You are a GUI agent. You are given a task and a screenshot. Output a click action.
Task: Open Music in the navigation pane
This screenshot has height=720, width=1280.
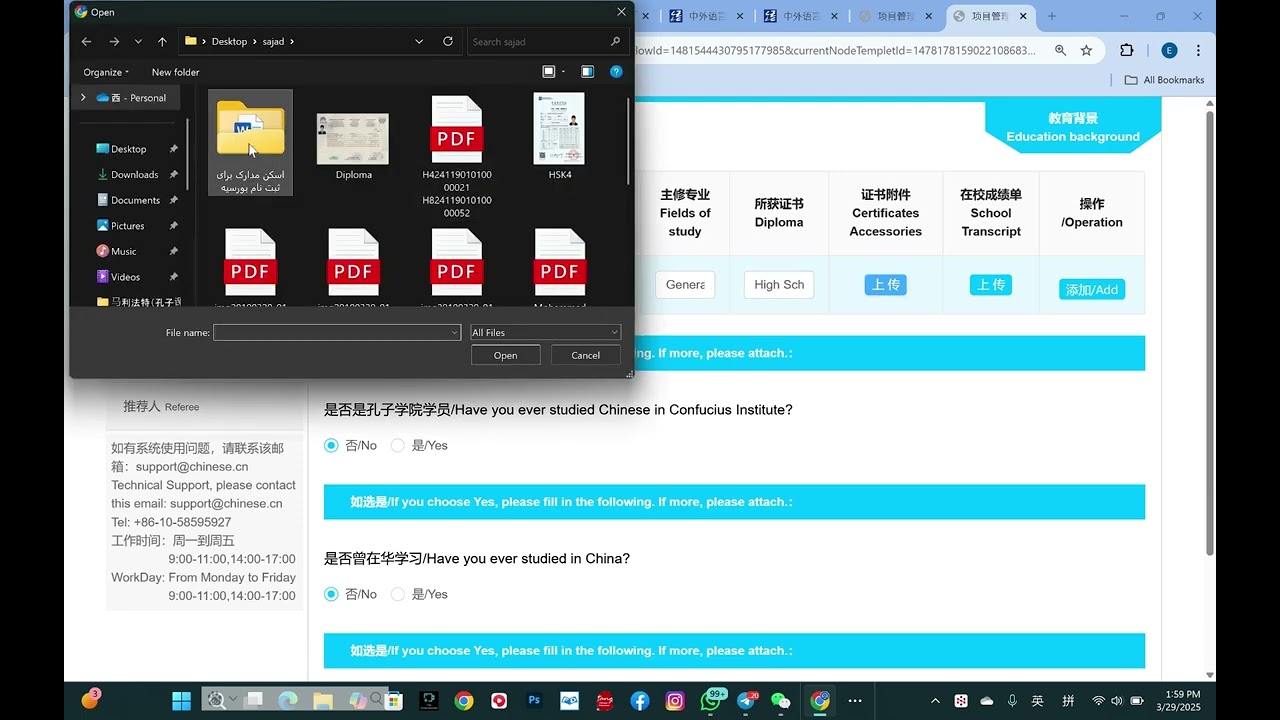click(x=123, y=251)
